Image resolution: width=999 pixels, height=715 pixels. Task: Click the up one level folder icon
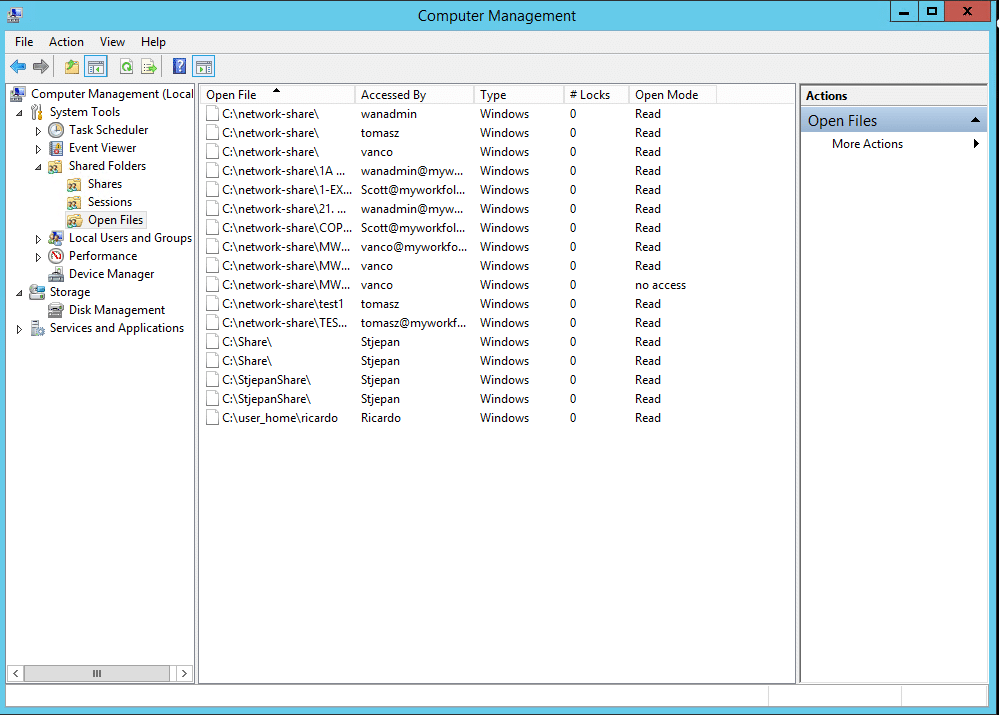(70, 66)
